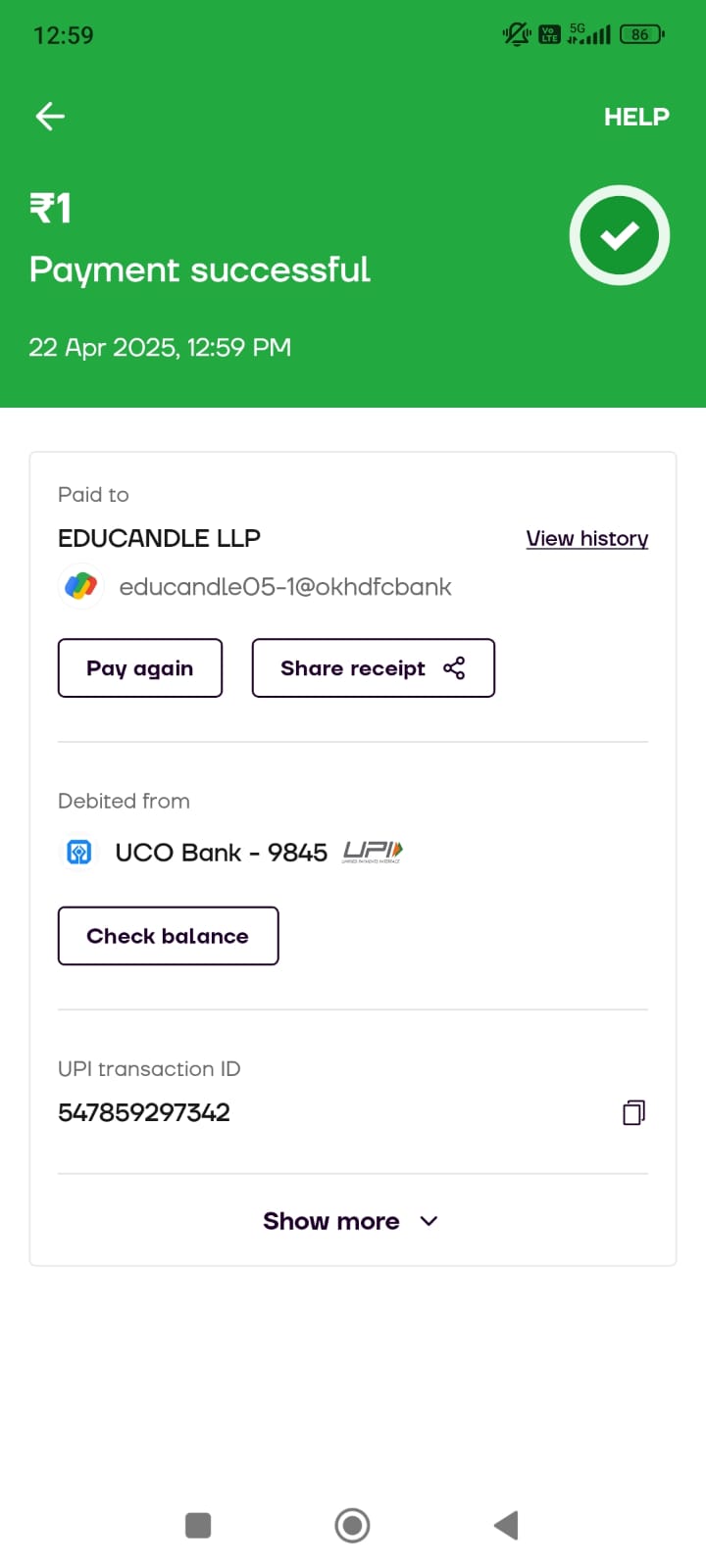Click the Google Pay logo icon
706x1568 pixels.
80,586
